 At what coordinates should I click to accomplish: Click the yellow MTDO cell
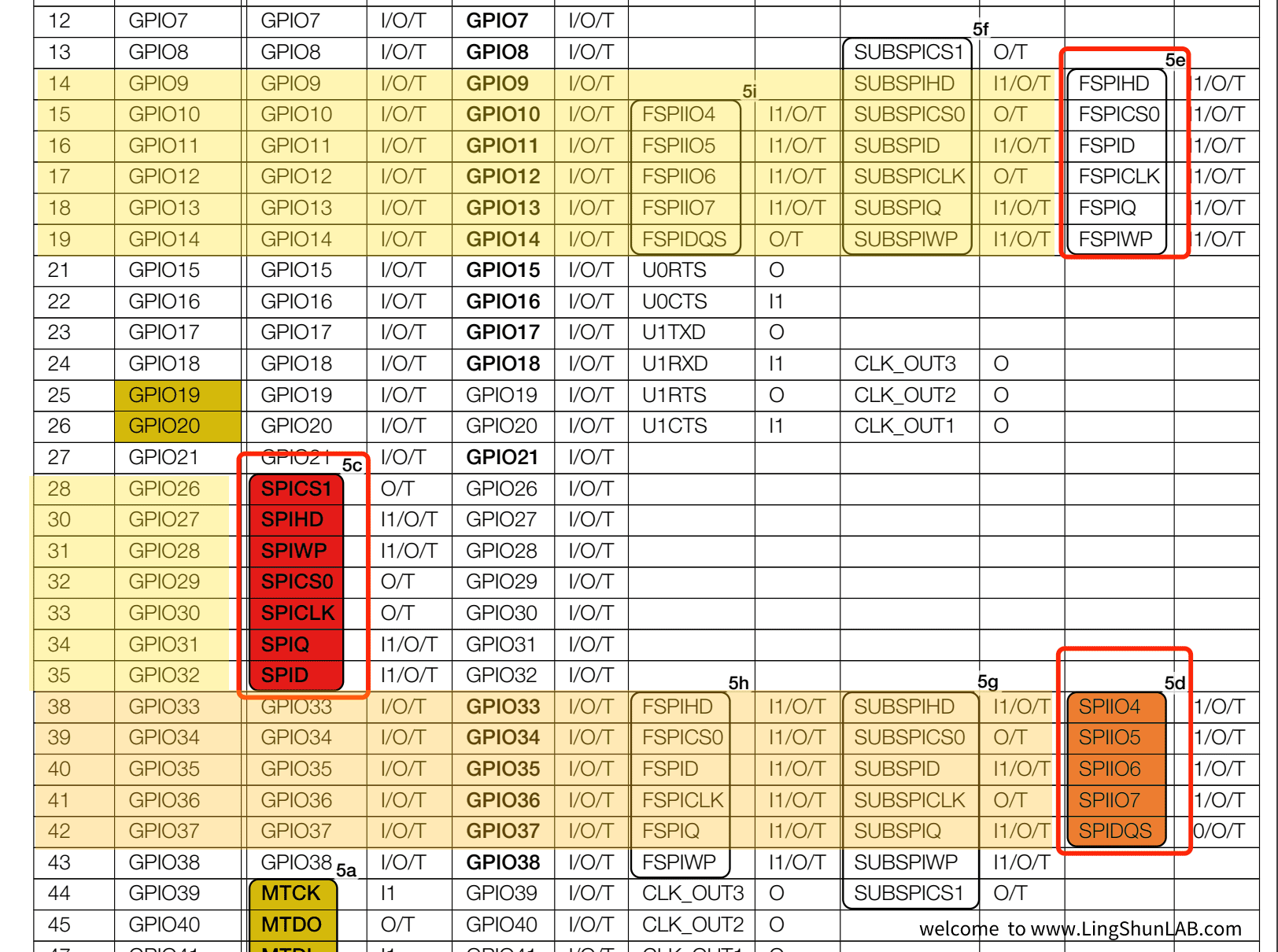pos(293,924)
